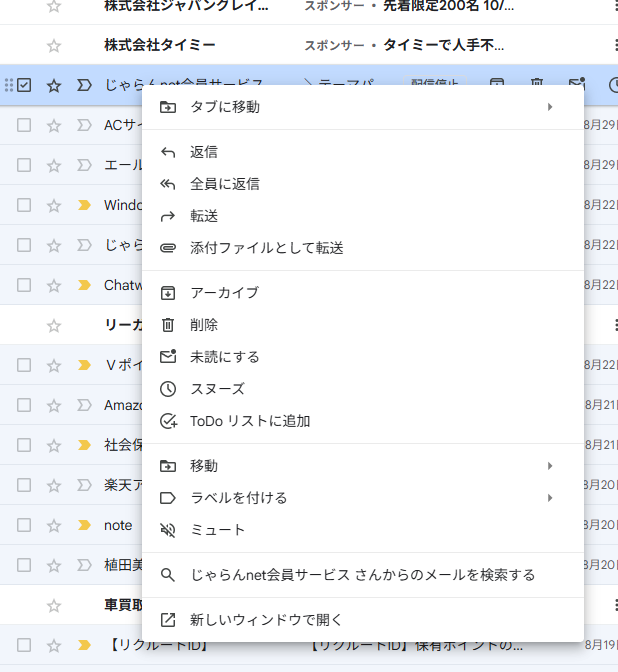The height and width of the screenshot is (672, 618).
Task: Check the Amazo row checkbox
Action: click(x=24, y=405)
